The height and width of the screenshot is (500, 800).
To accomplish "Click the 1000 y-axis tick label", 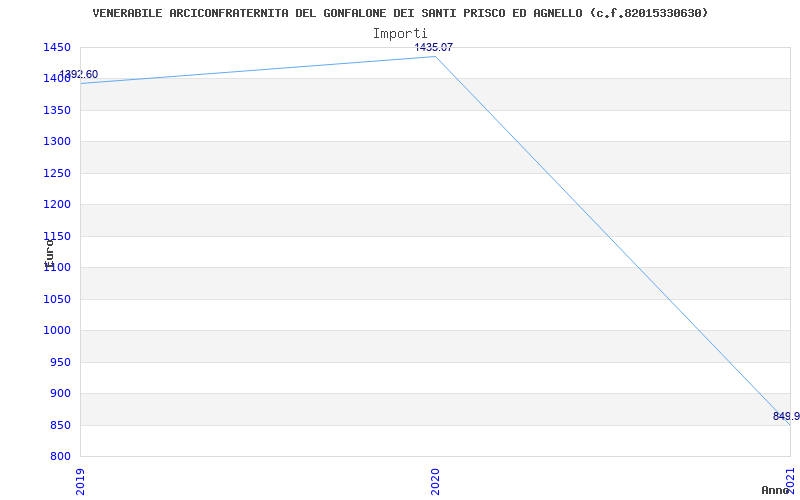I will (57, 331).
